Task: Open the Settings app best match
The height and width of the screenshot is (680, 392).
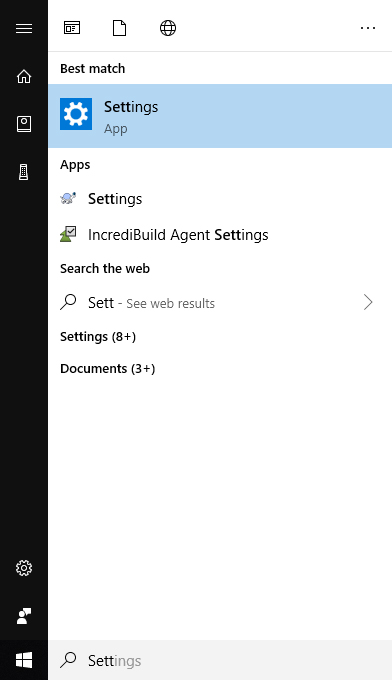Action: (220, 116)
